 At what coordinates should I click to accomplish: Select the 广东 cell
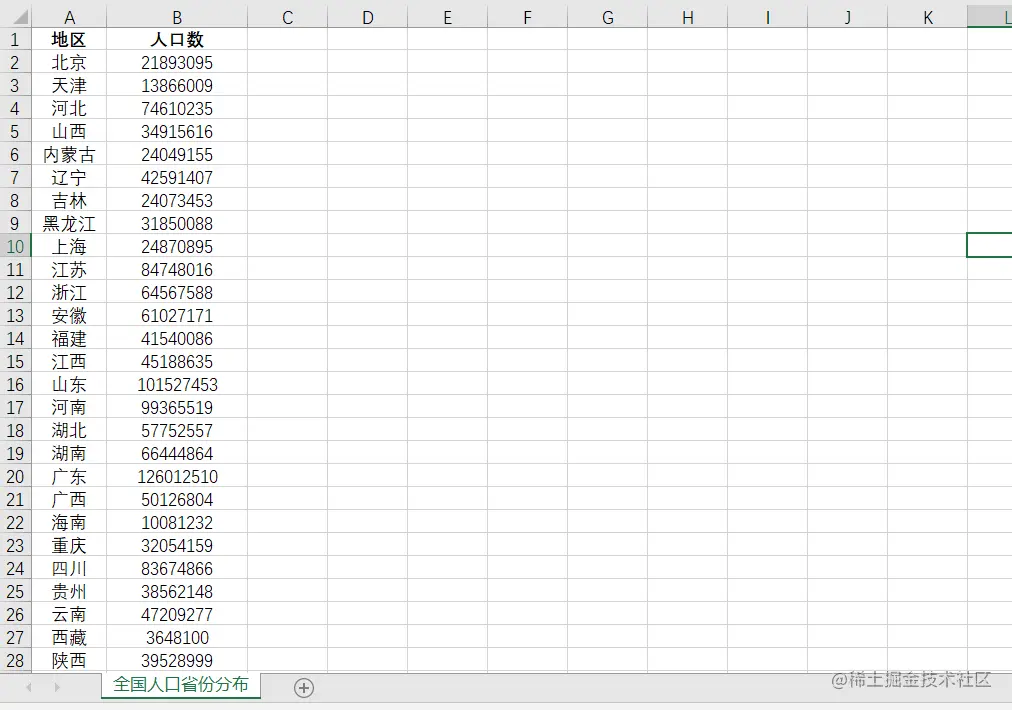coord(69,477)
